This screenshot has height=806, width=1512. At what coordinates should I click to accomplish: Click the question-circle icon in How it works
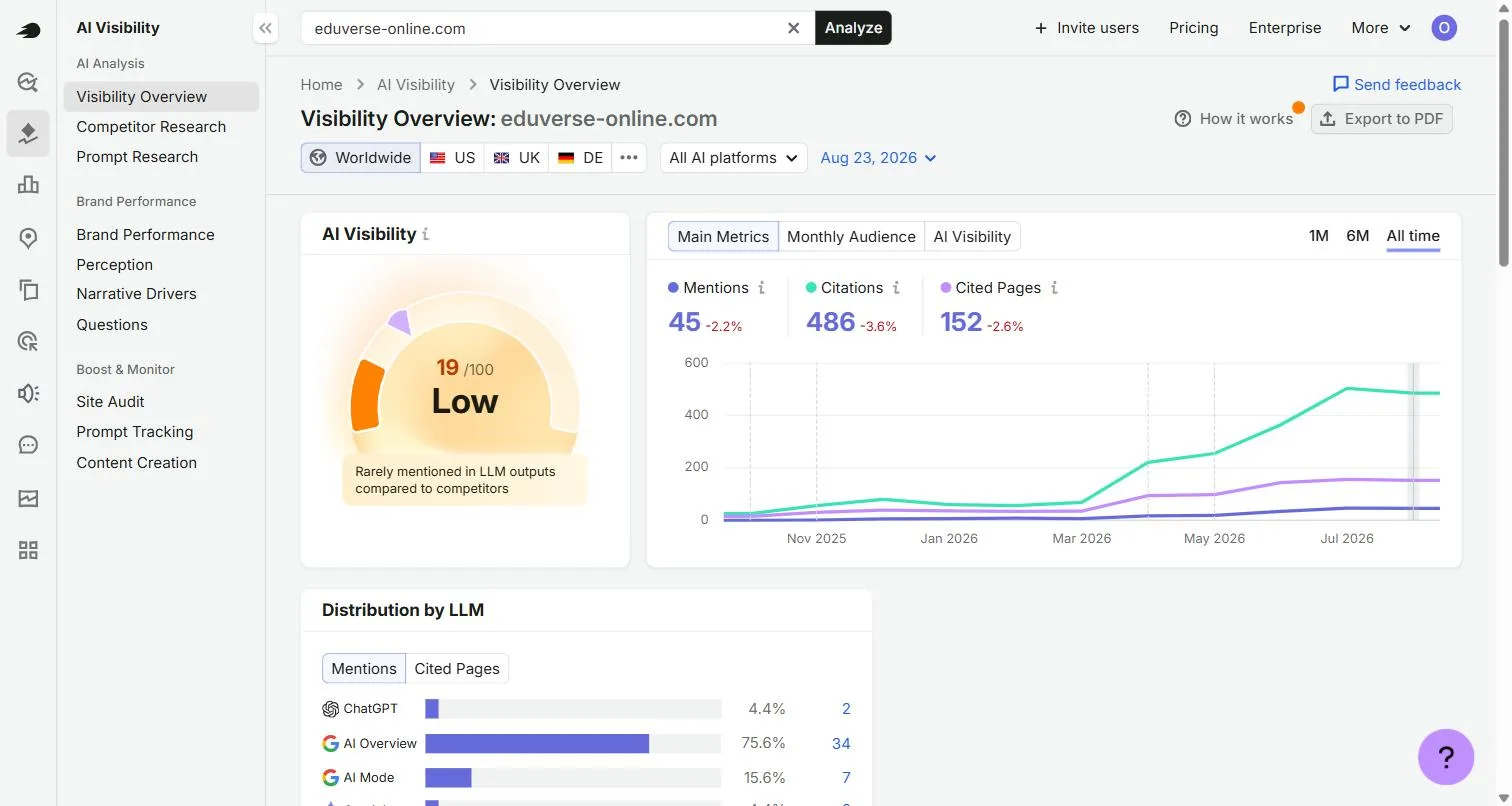(x=1183, y=119)
